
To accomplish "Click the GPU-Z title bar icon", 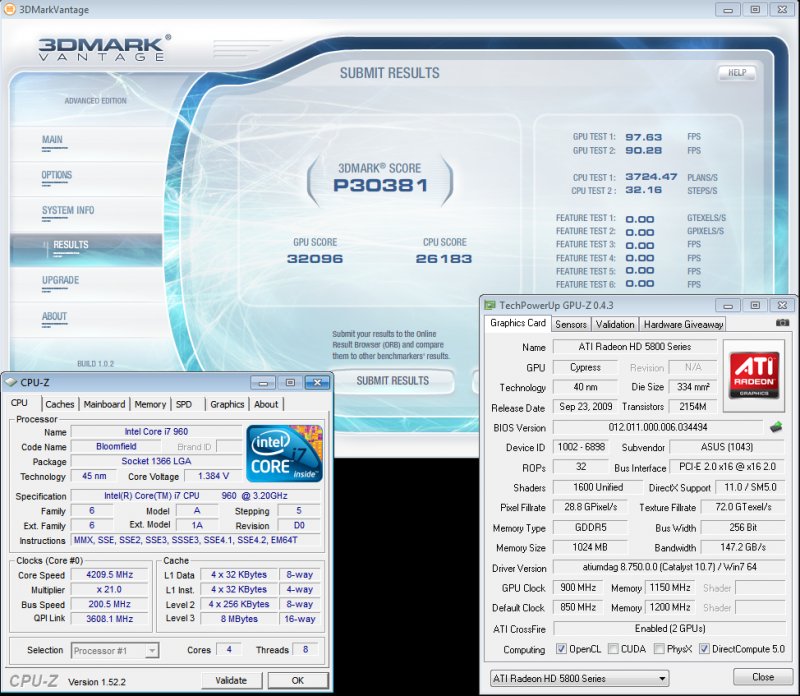I will click(x=490, y=305).
